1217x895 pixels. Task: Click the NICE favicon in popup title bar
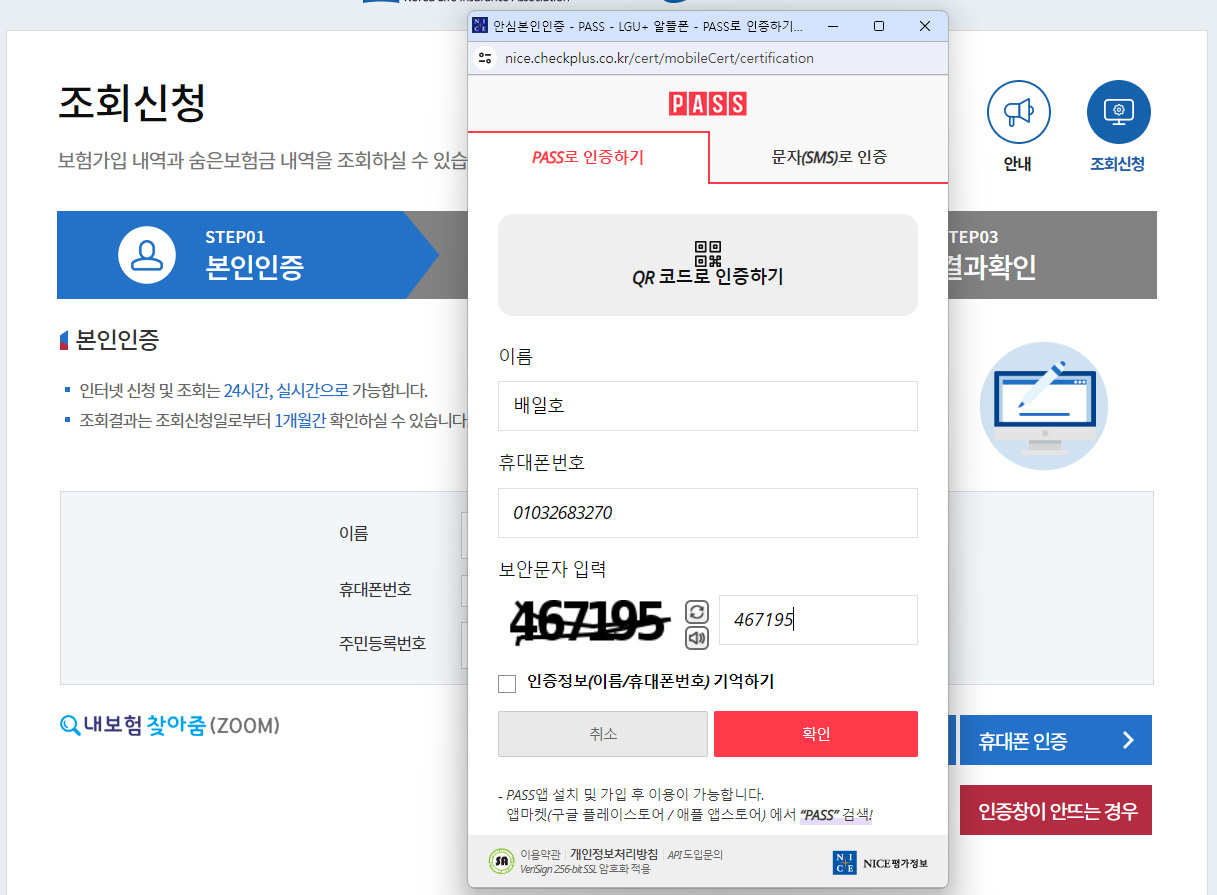480,26
